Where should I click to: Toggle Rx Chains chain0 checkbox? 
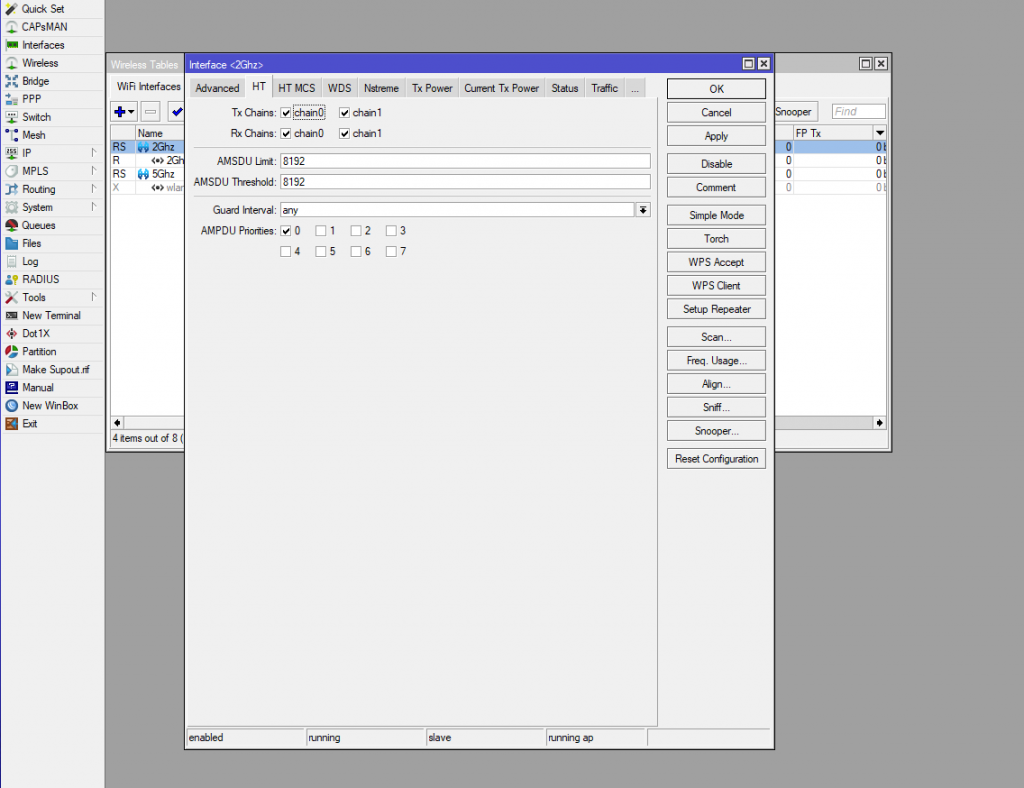point(286,134)
